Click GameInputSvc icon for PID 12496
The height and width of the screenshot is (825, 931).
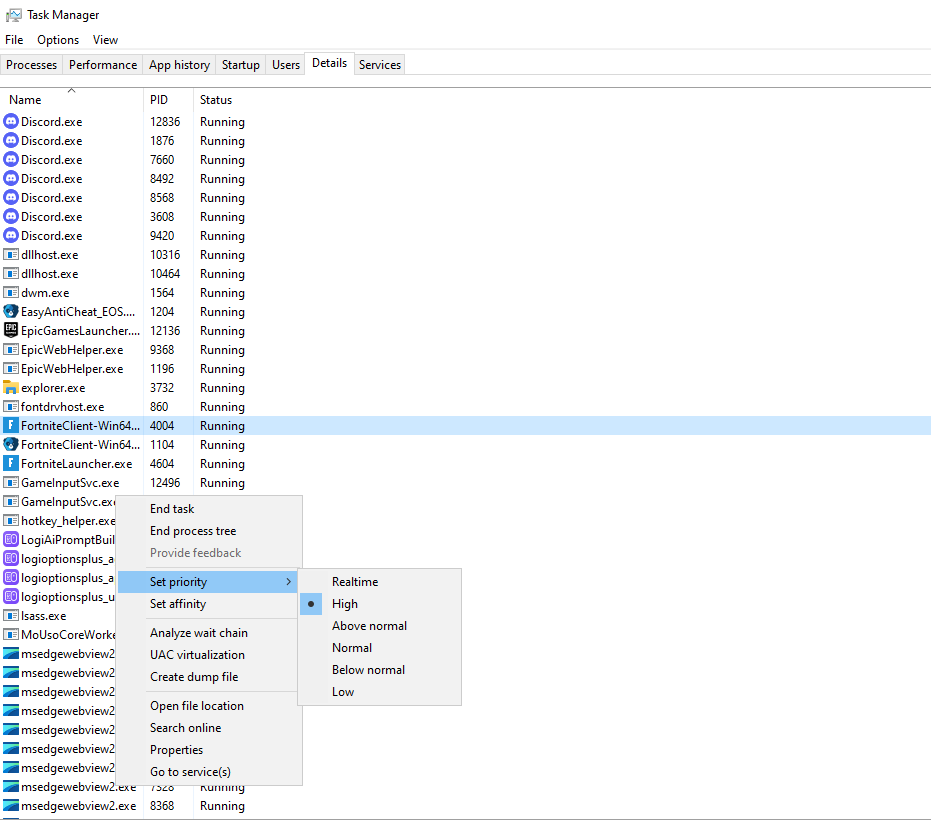11,483
